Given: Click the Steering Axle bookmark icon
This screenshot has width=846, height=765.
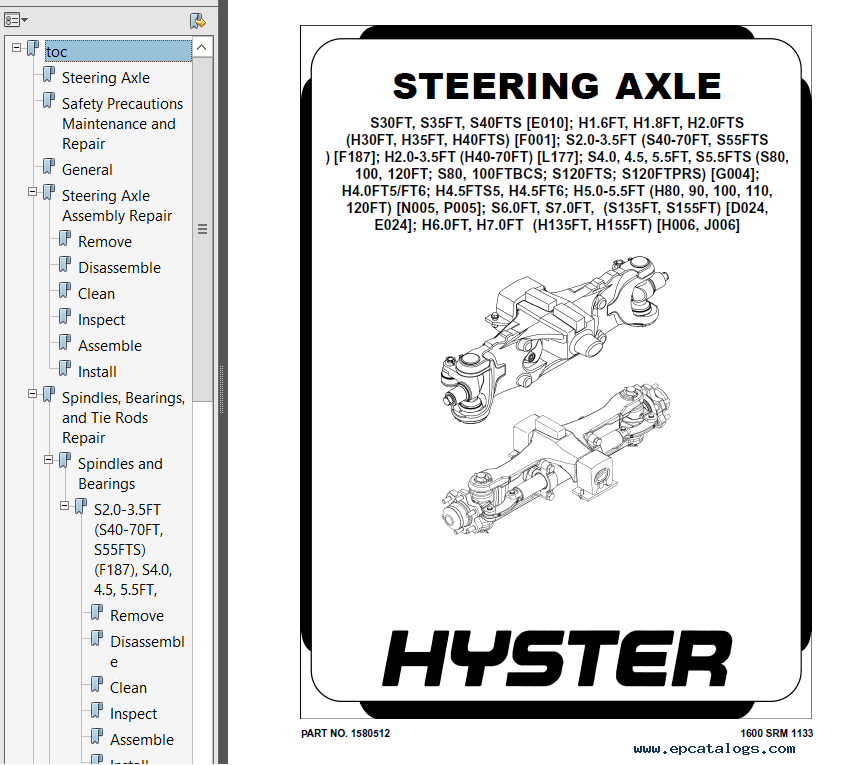Looking at the screenshot, I should [49, 74].
